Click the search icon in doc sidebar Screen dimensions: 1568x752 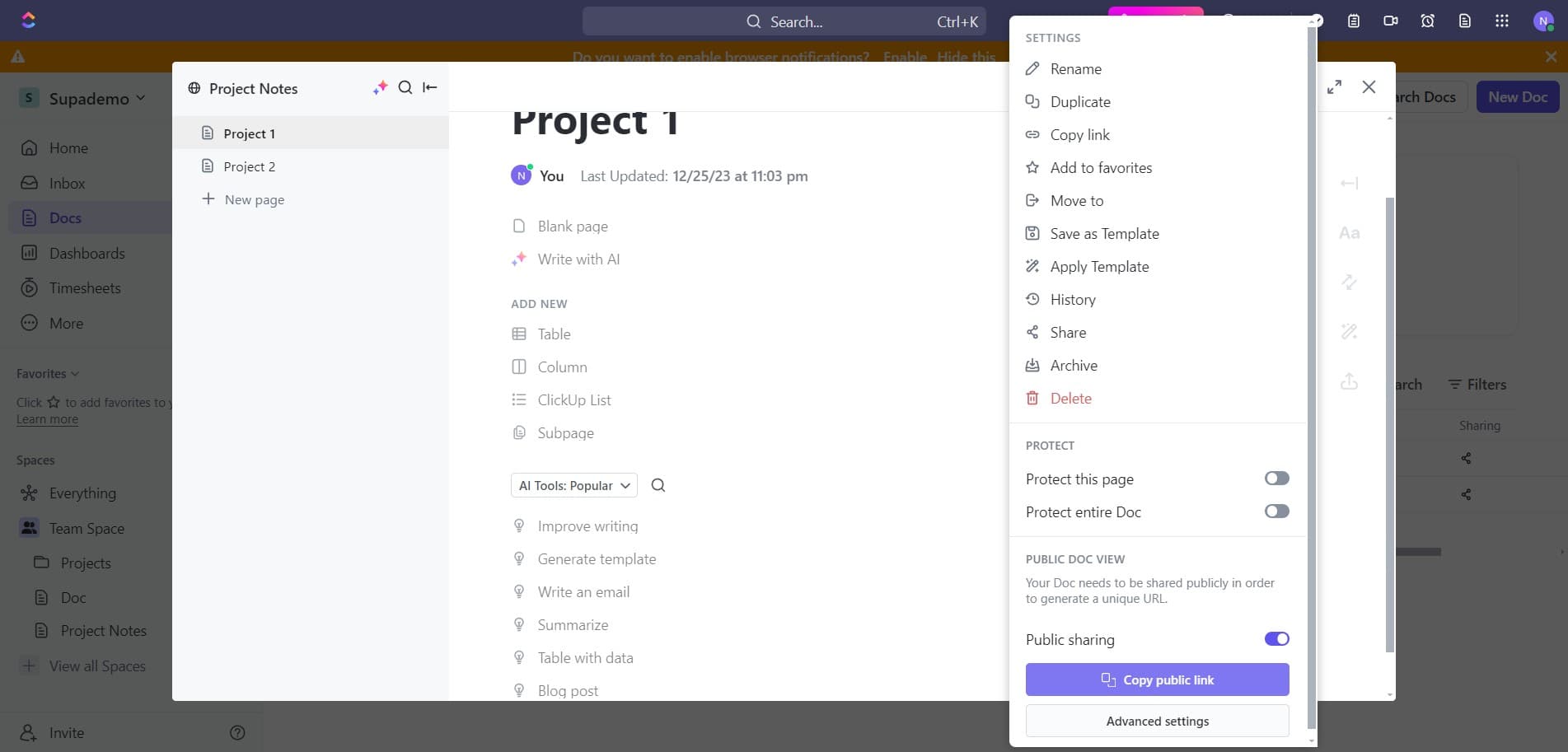(405, 88)
